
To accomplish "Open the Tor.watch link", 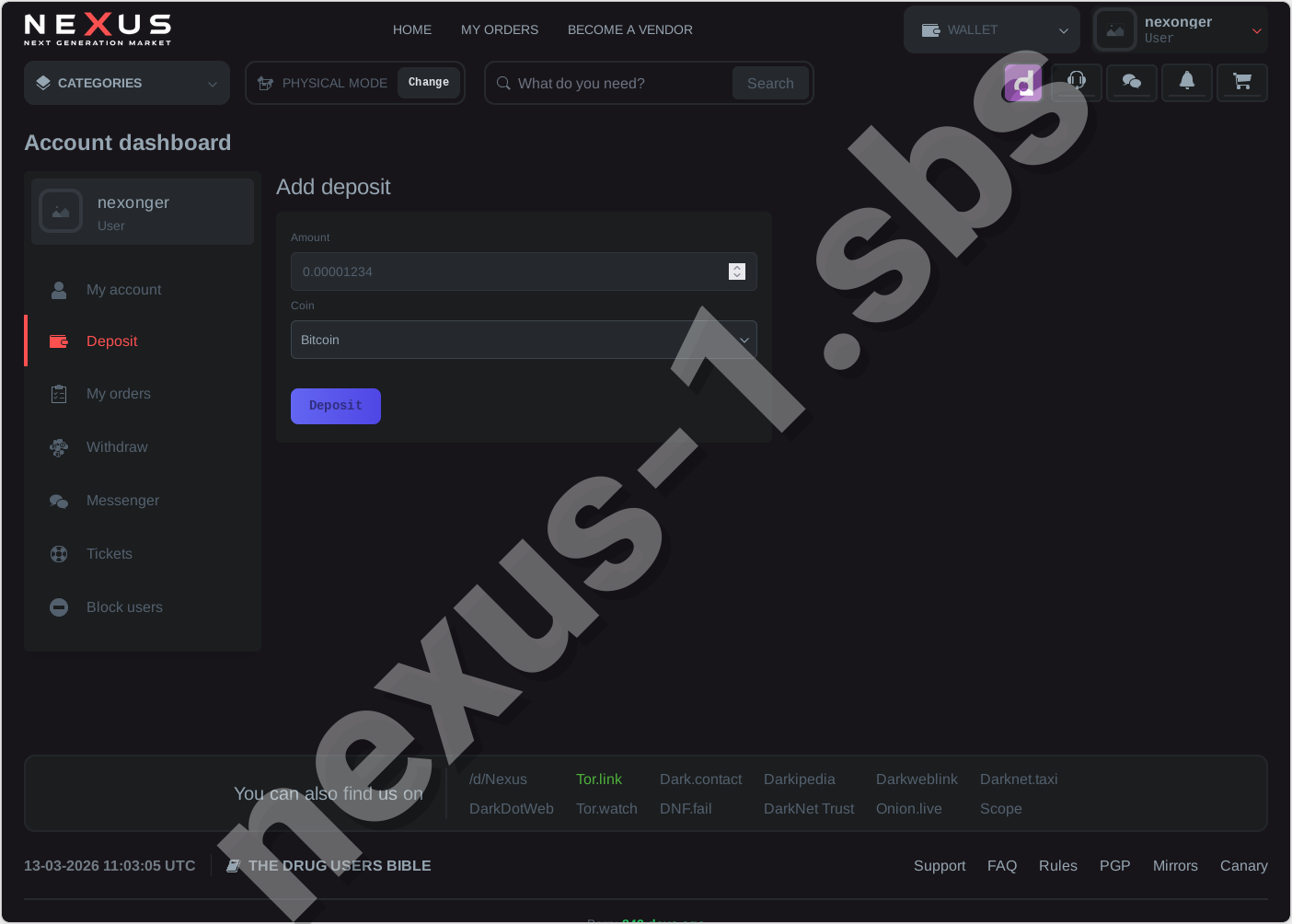I will pos(606,809).
